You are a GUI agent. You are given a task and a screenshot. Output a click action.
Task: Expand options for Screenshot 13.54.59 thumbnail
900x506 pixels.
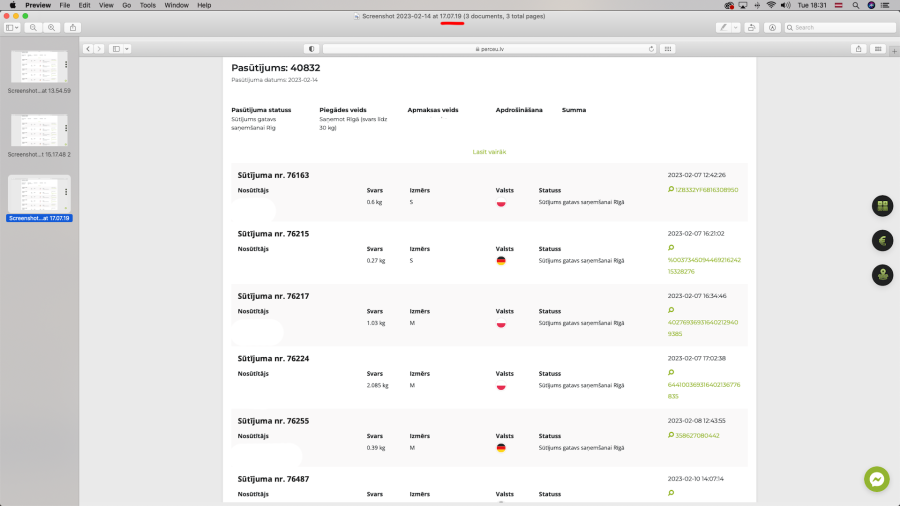pos(66,64)
